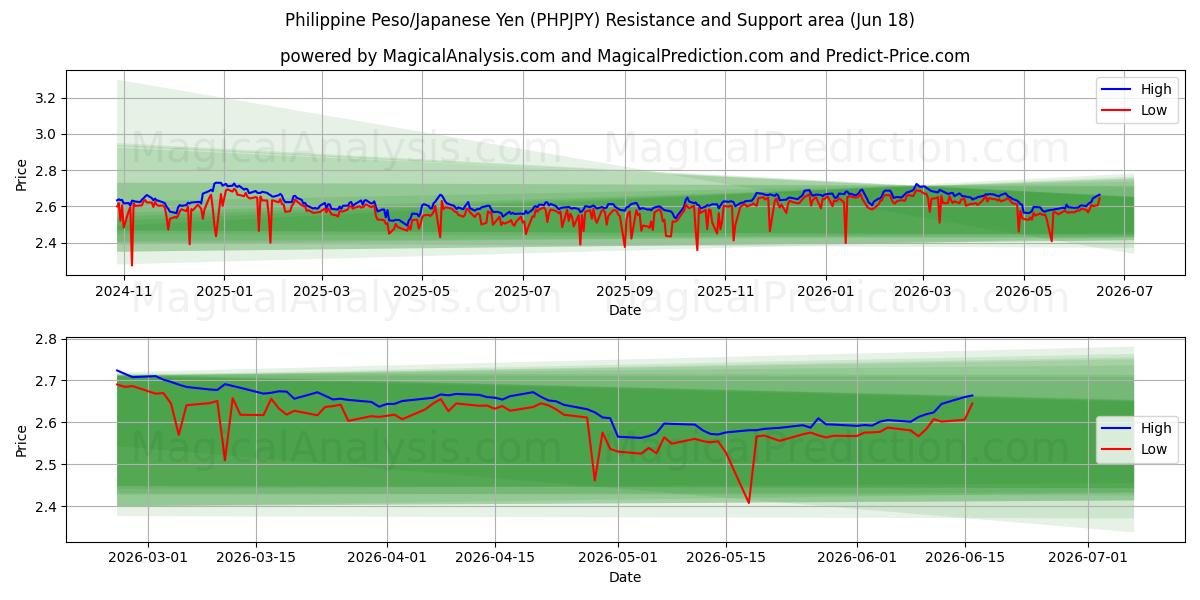This screenshot has height=600, width=1200.
Task: Click the 2025-03 tick label
Action: [x=322, y=292]
